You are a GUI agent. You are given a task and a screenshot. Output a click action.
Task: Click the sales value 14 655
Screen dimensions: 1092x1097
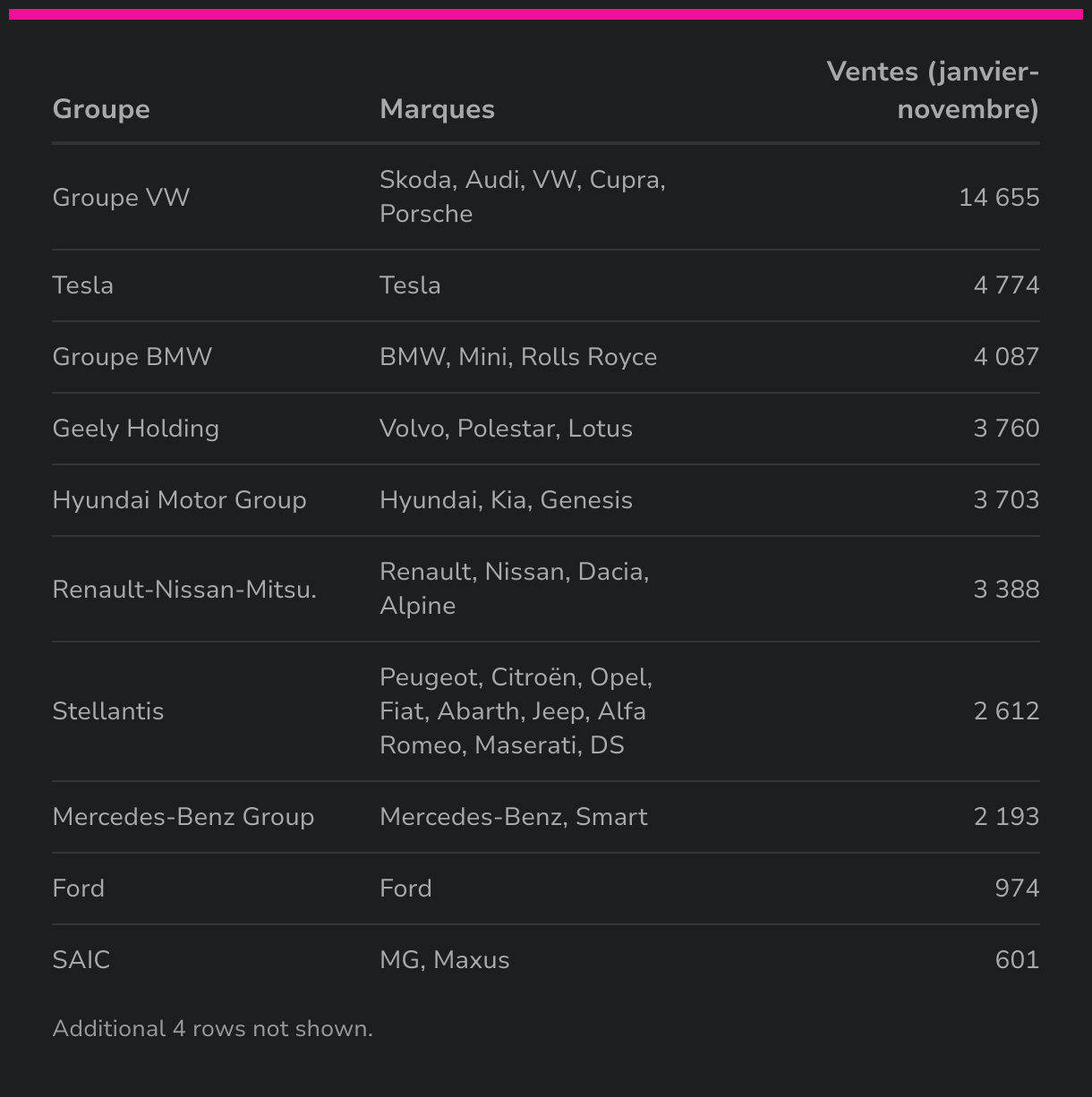coord(999,197)
